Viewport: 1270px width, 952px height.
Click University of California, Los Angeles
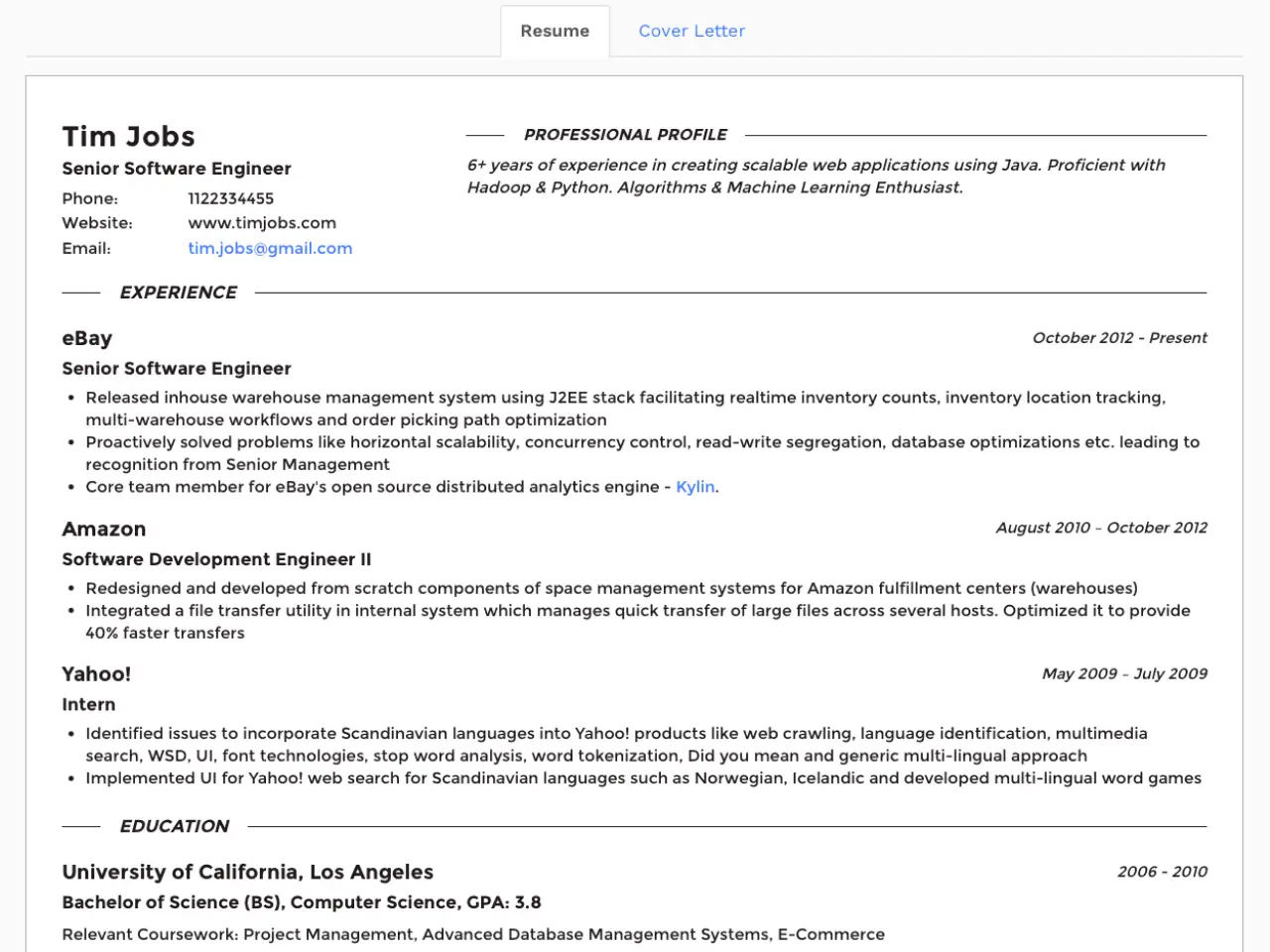click(x=248, y=873)
